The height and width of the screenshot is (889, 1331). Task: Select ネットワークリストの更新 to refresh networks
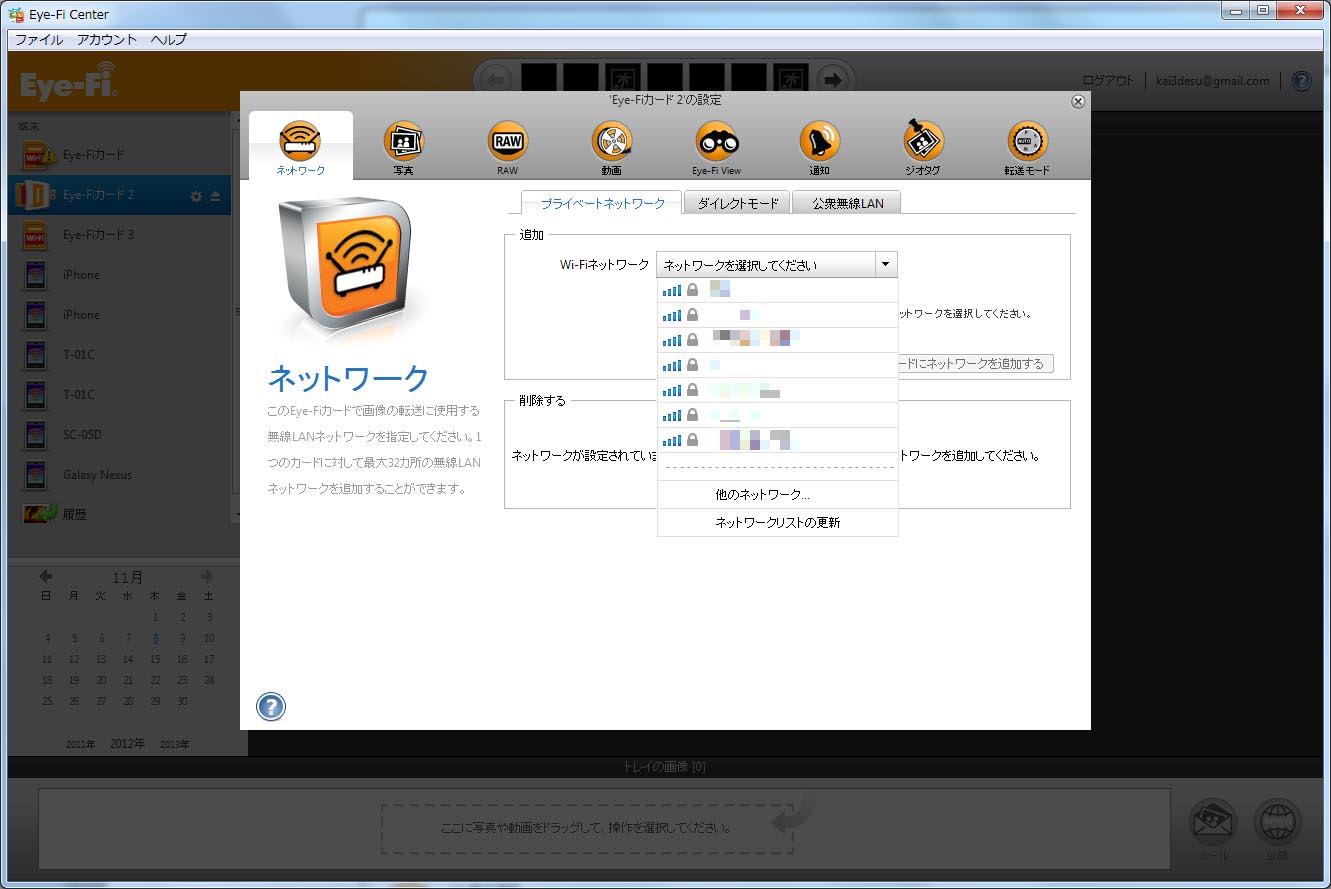click(777, 520)
